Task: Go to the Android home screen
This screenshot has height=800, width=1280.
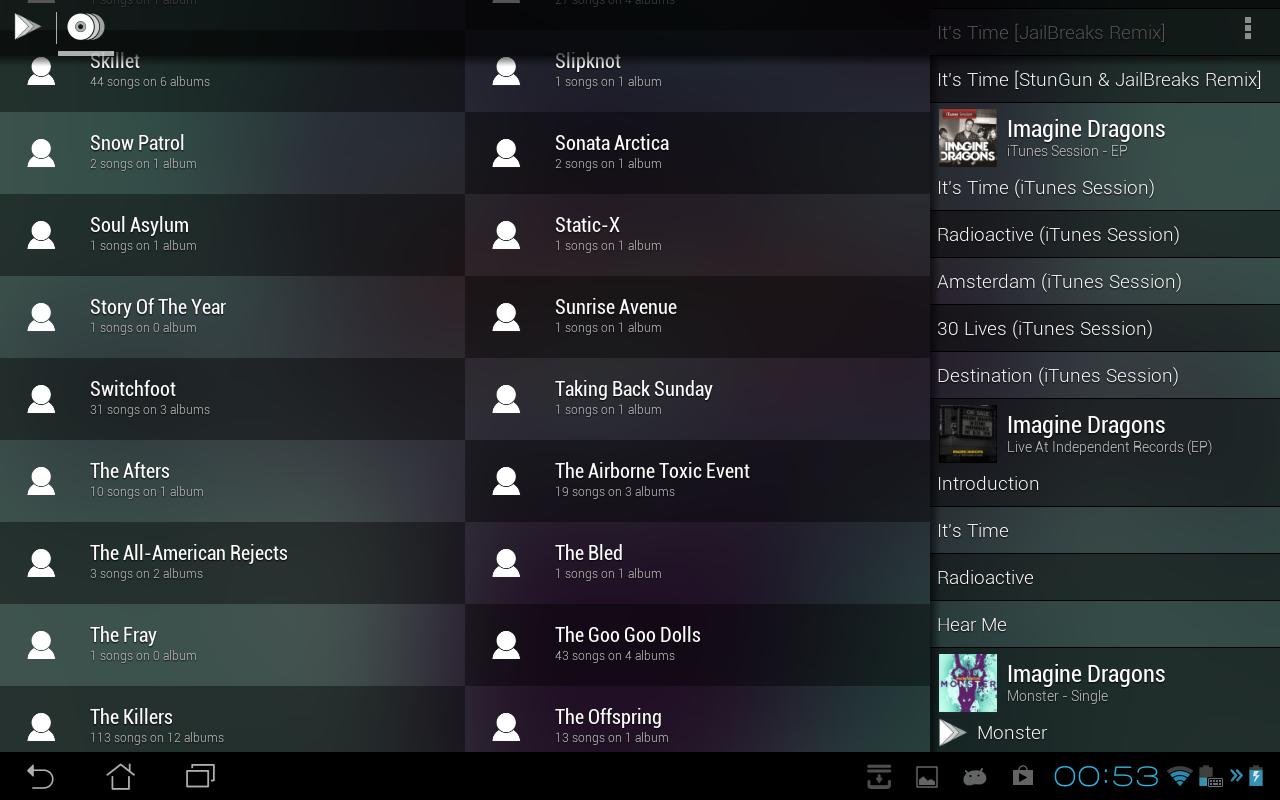Action: click(x=120, y=776)
